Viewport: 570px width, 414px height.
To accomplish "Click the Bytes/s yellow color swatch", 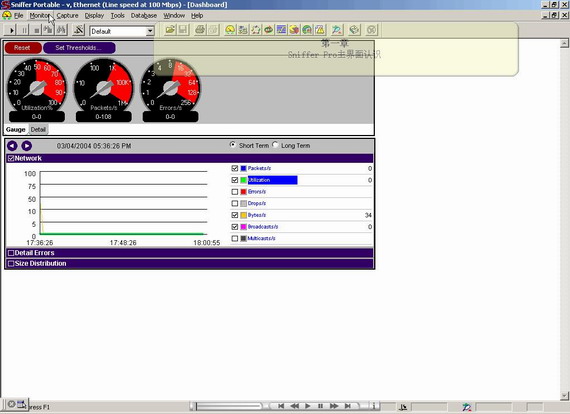I will coord(244,215).
